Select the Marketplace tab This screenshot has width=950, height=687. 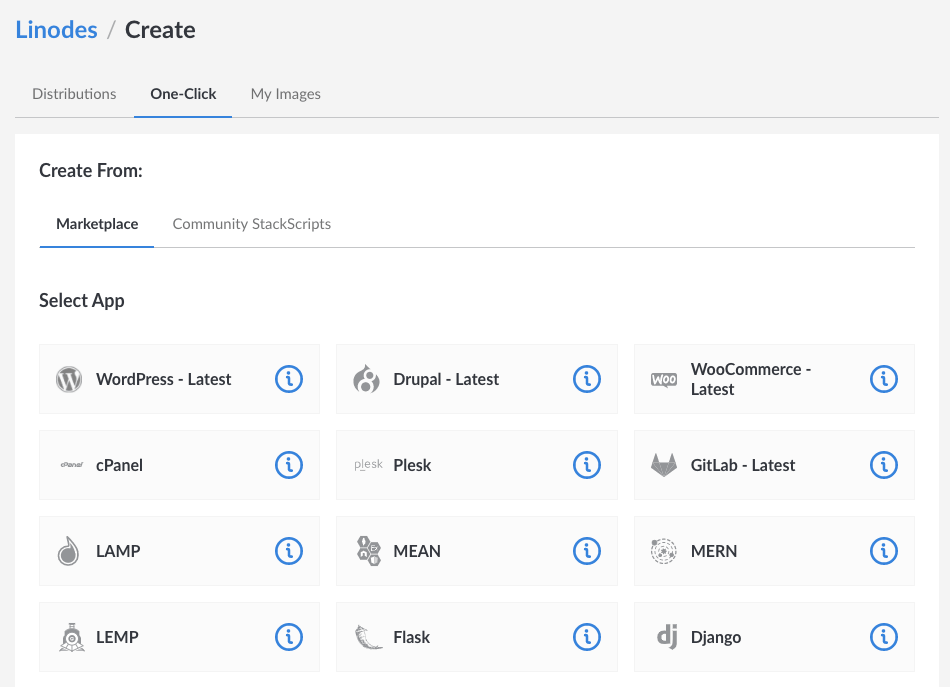point(97,223)
